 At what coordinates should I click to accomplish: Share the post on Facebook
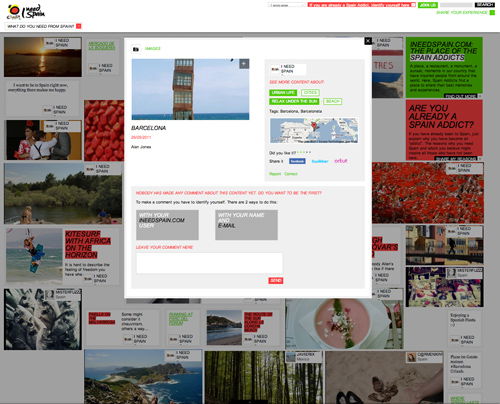pyautogui.click(x=297, y=161)
